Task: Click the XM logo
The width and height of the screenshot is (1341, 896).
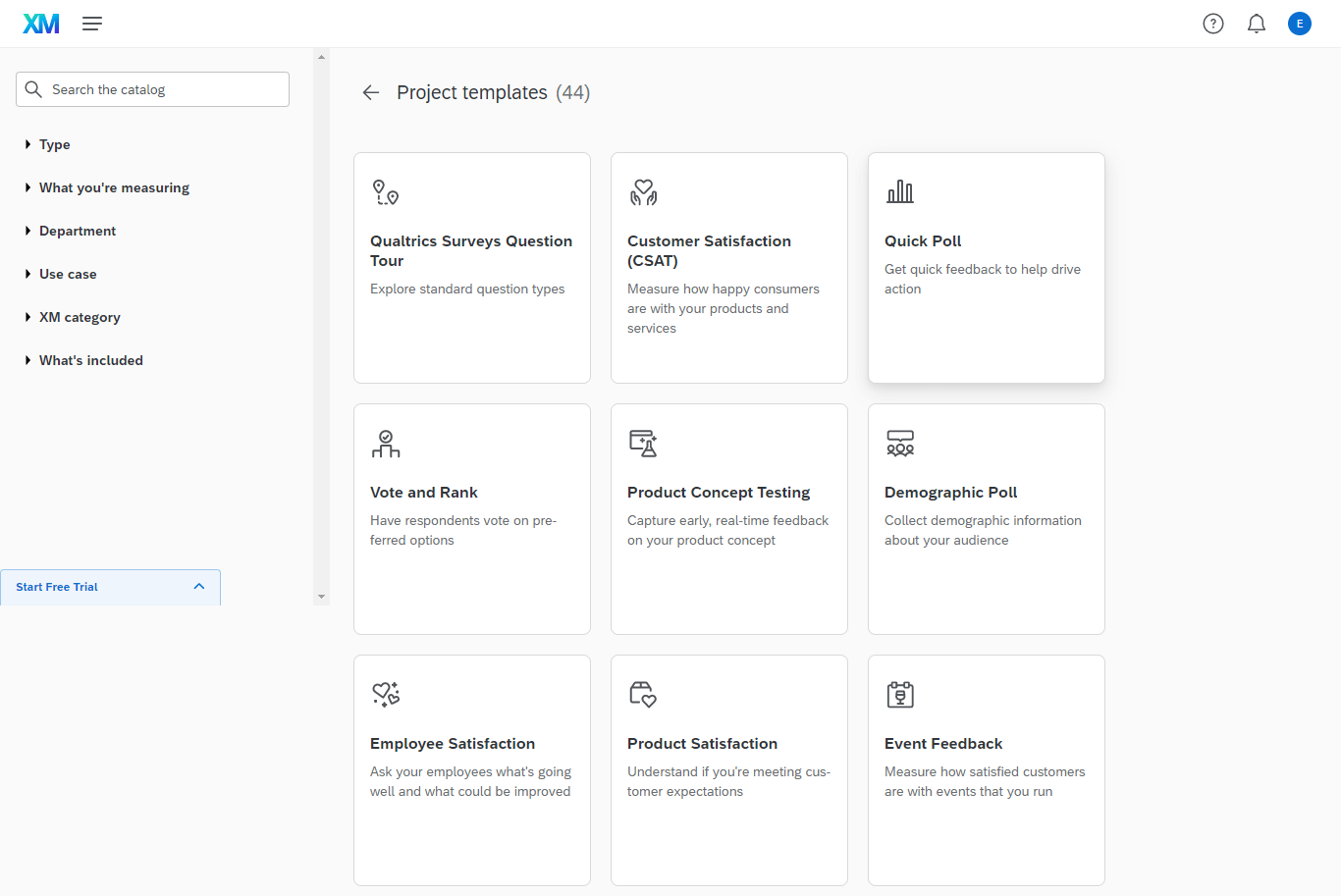Action: [x=41, y=24]
